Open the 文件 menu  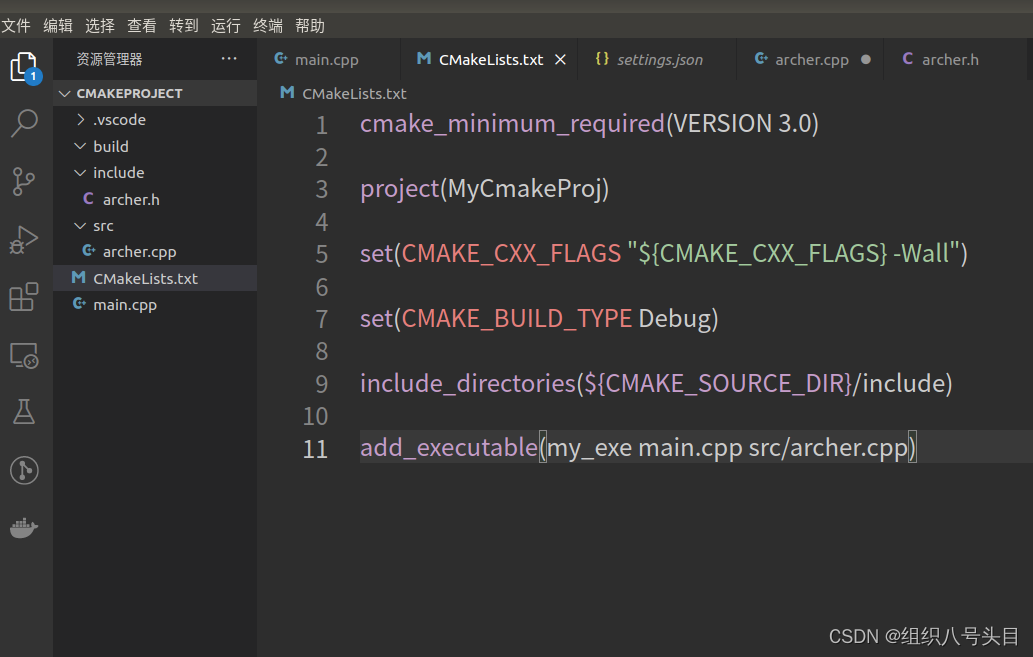[x=16, y=26]
